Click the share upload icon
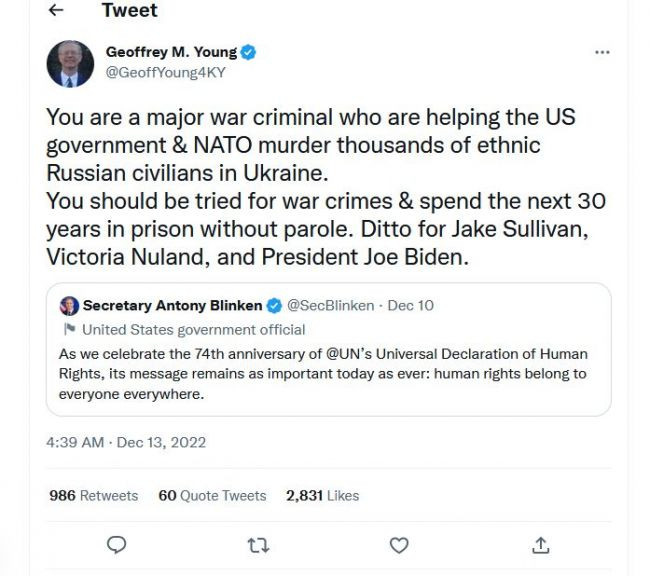 pos(540,545)
